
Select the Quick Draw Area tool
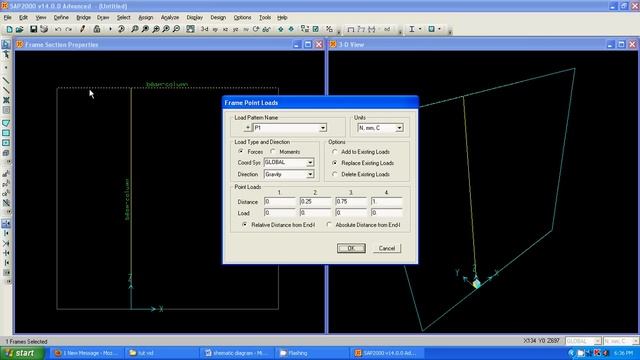pyautogui.click(x=6, y=143)
